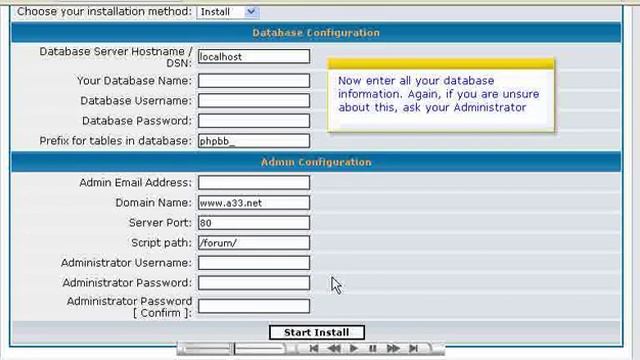Click the play button in player bar
Image resolution: width=640 pixels, height=360 pixels.
(354, 349)
